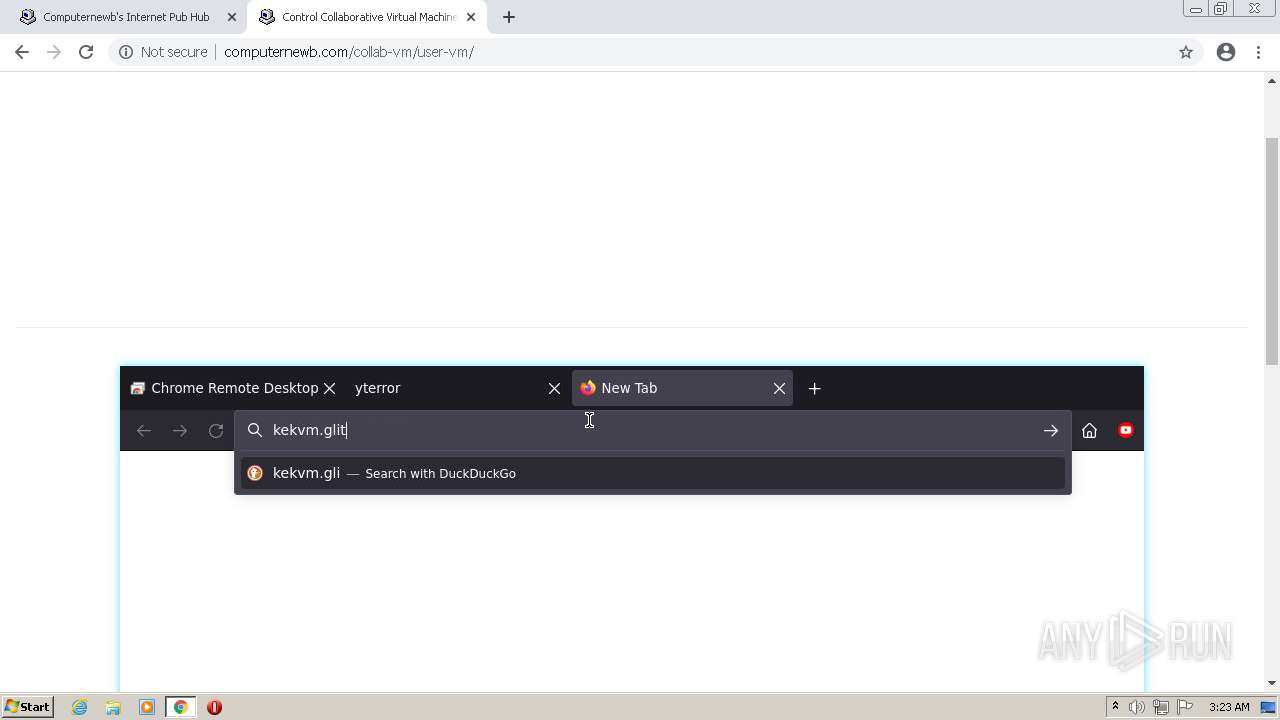Open red Opera-like taskbar icon
Viewport: 1280px width, 720px height.
tap(214, 707)
